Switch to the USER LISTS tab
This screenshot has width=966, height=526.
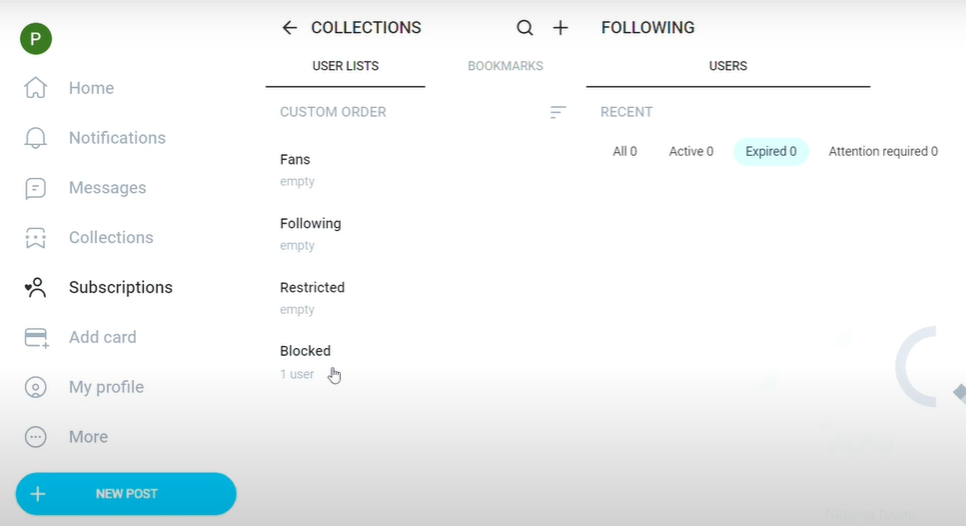tap(345, 67)
